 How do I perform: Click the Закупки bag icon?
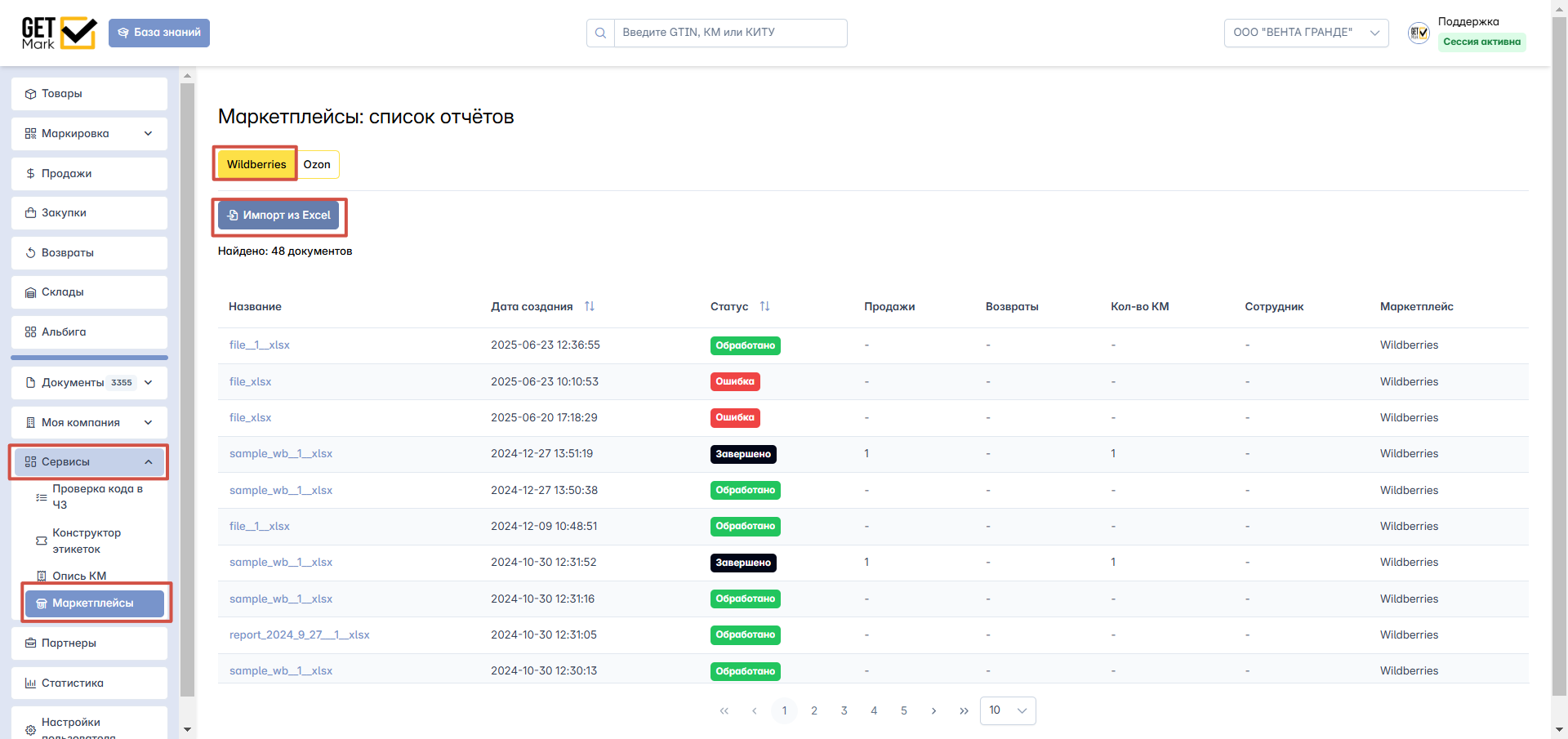(31, 213)
